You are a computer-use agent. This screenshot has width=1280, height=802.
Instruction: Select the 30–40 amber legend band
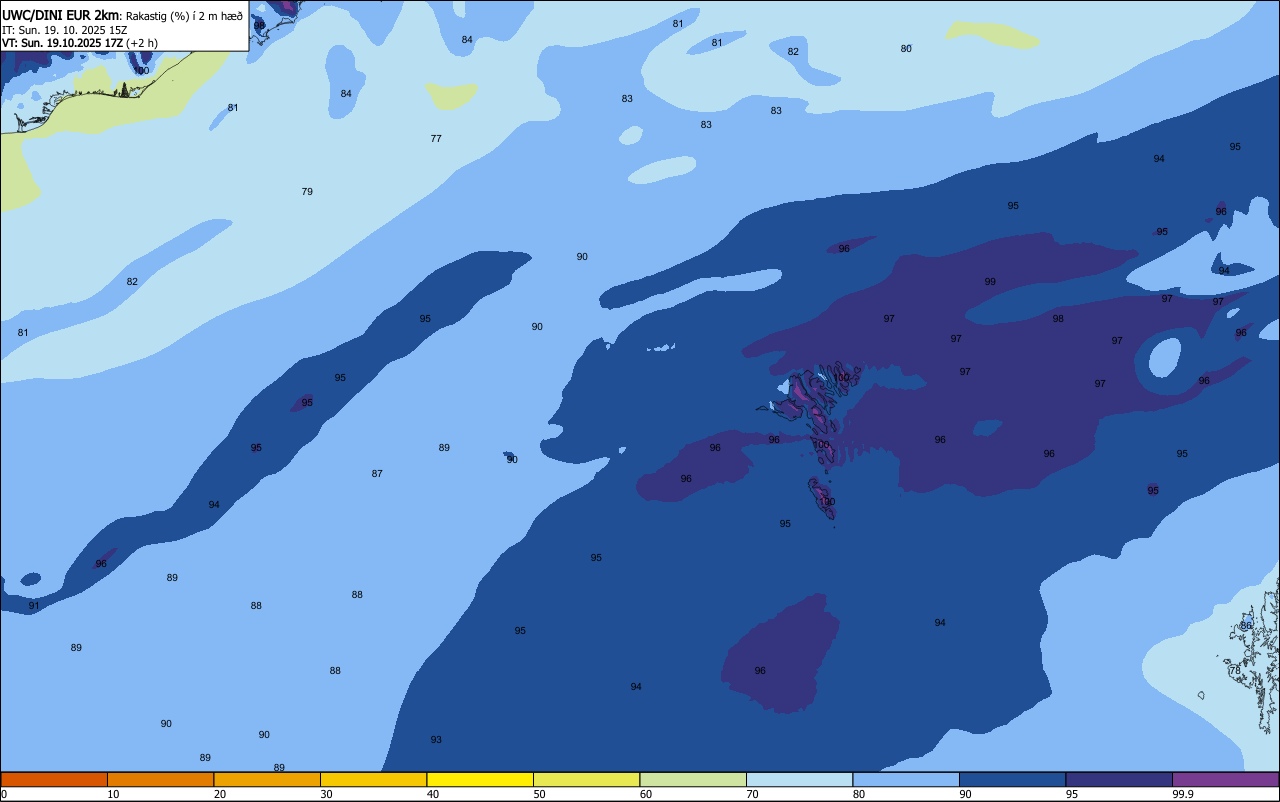373,779
